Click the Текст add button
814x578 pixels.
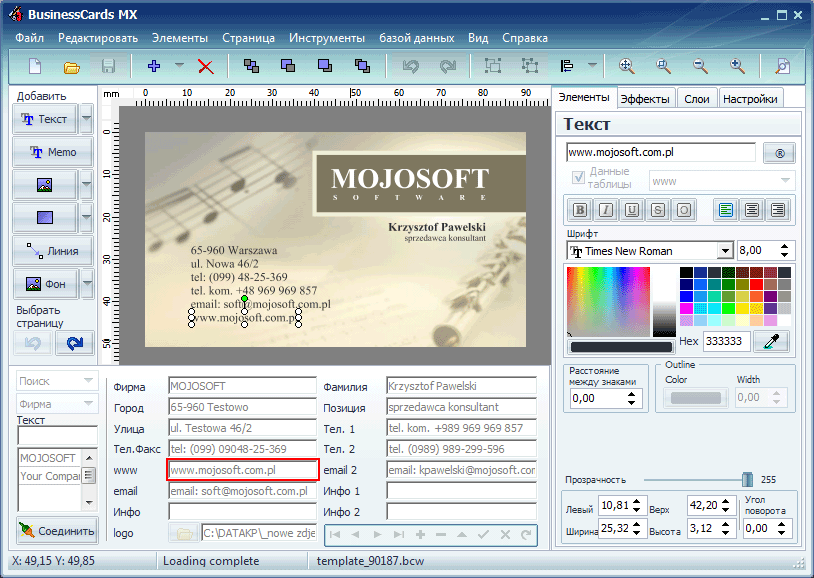(x=45, y=119)
